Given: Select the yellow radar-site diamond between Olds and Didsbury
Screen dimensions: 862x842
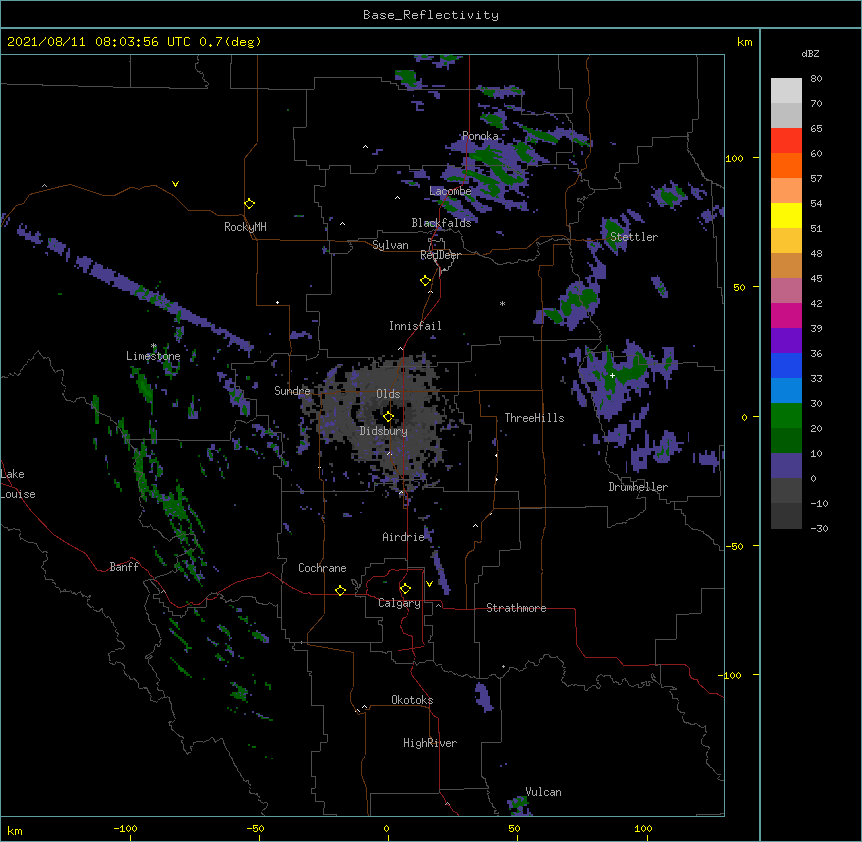Looking at the screenshot, I should point(389,416).
